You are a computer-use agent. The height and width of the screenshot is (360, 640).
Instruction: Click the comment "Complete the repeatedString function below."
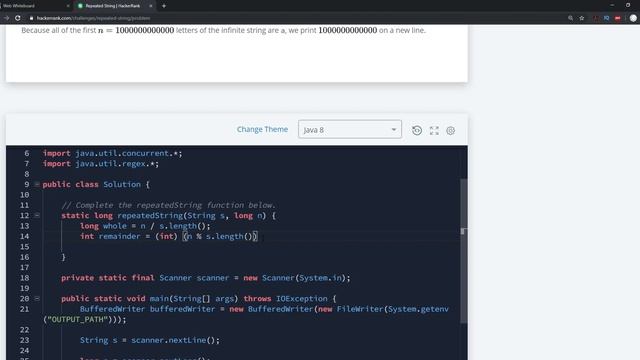[x=176, y=205]
